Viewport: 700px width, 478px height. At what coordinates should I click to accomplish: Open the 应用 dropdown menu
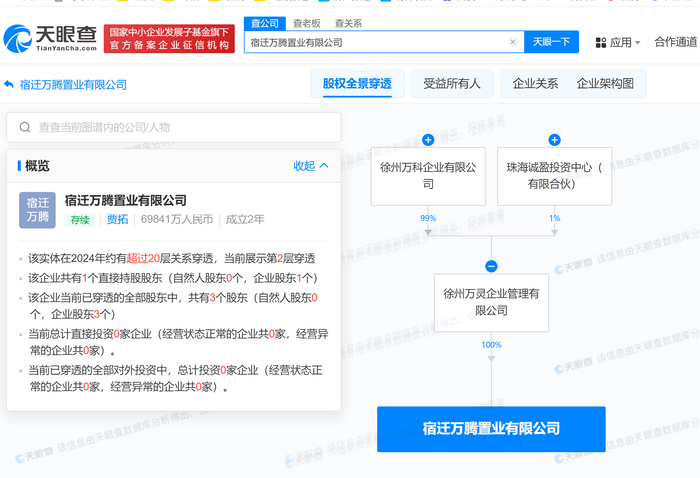(618, 42)
